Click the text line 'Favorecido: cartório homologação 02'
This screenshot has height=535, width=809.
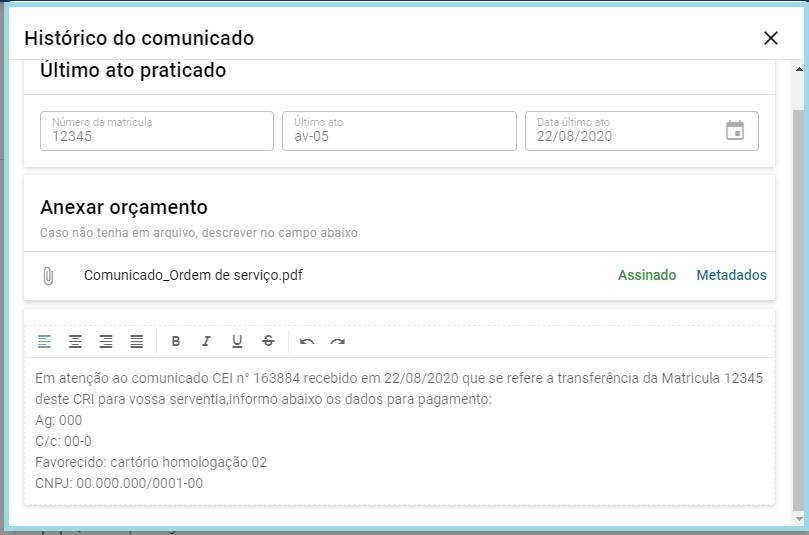[x=151, y=462]
